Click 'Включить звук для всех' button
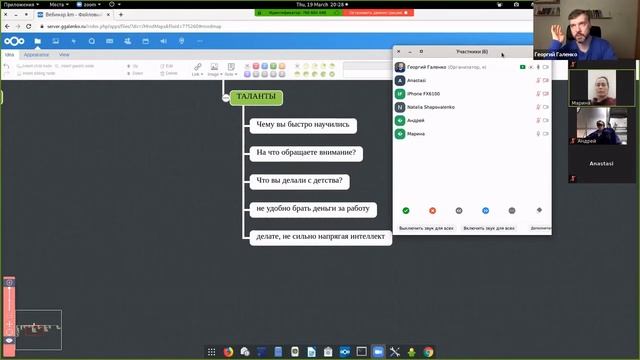The width and height of the screenshot is (640, 360). point(489,228)
